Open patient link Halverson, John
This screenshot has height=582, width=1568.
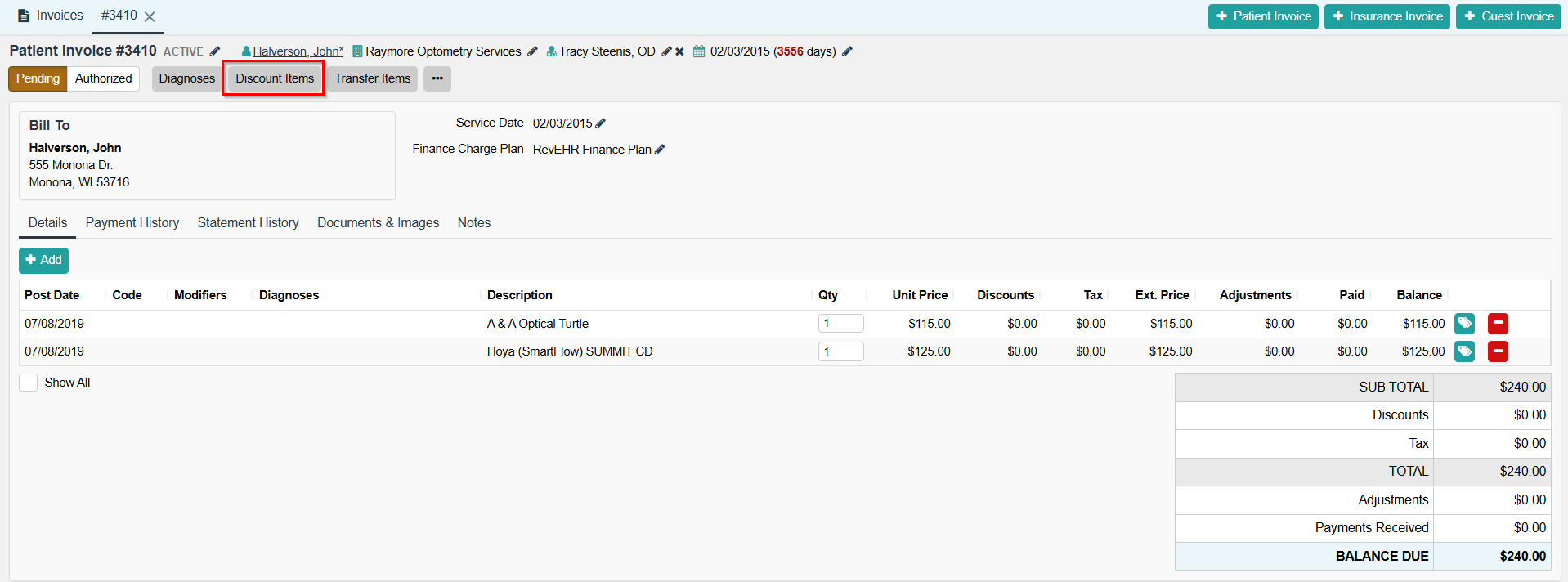click(298, 51)
